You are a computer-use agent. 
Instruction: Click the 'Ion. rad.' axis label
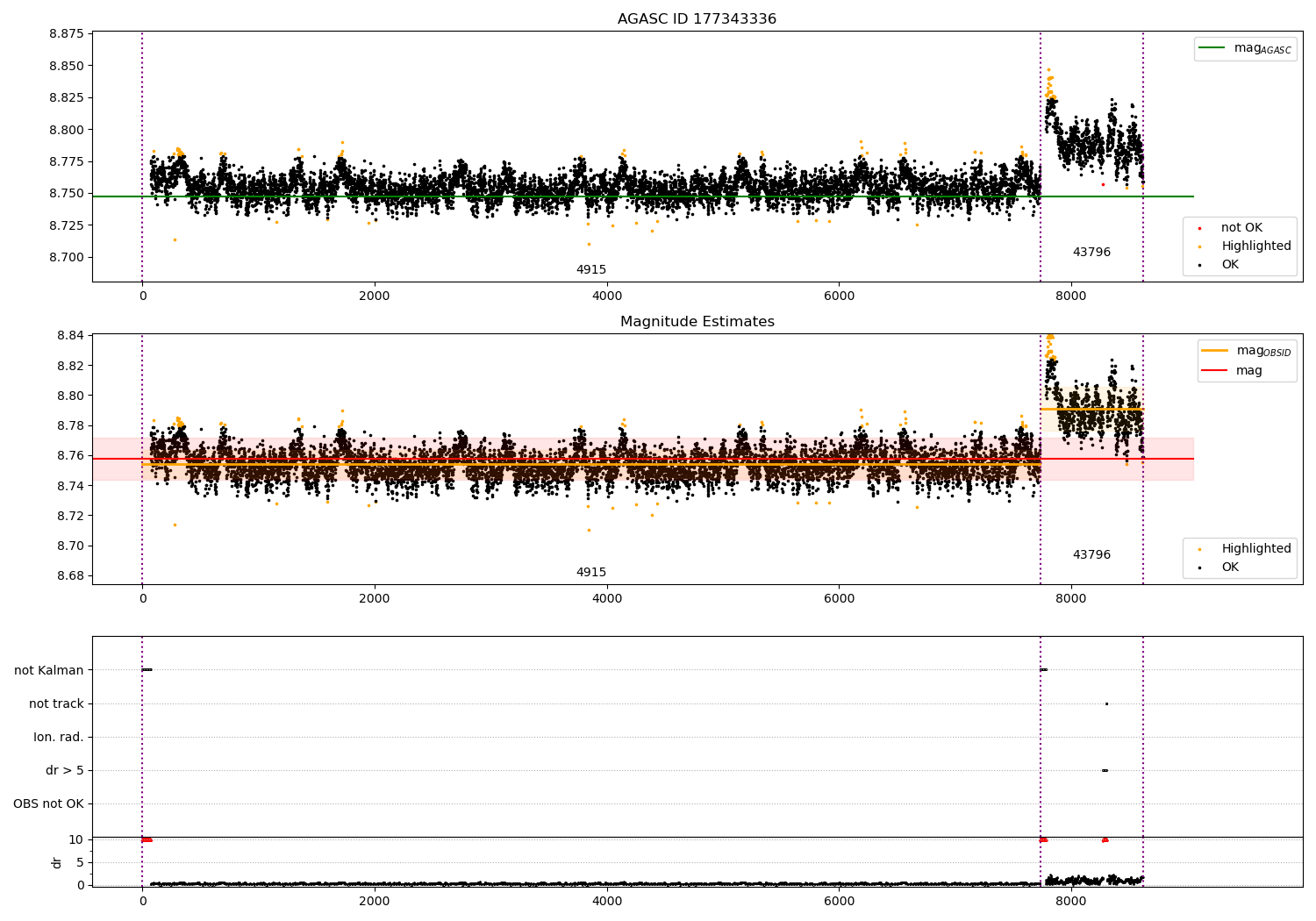pyautogui.click(x=59, y=738)
